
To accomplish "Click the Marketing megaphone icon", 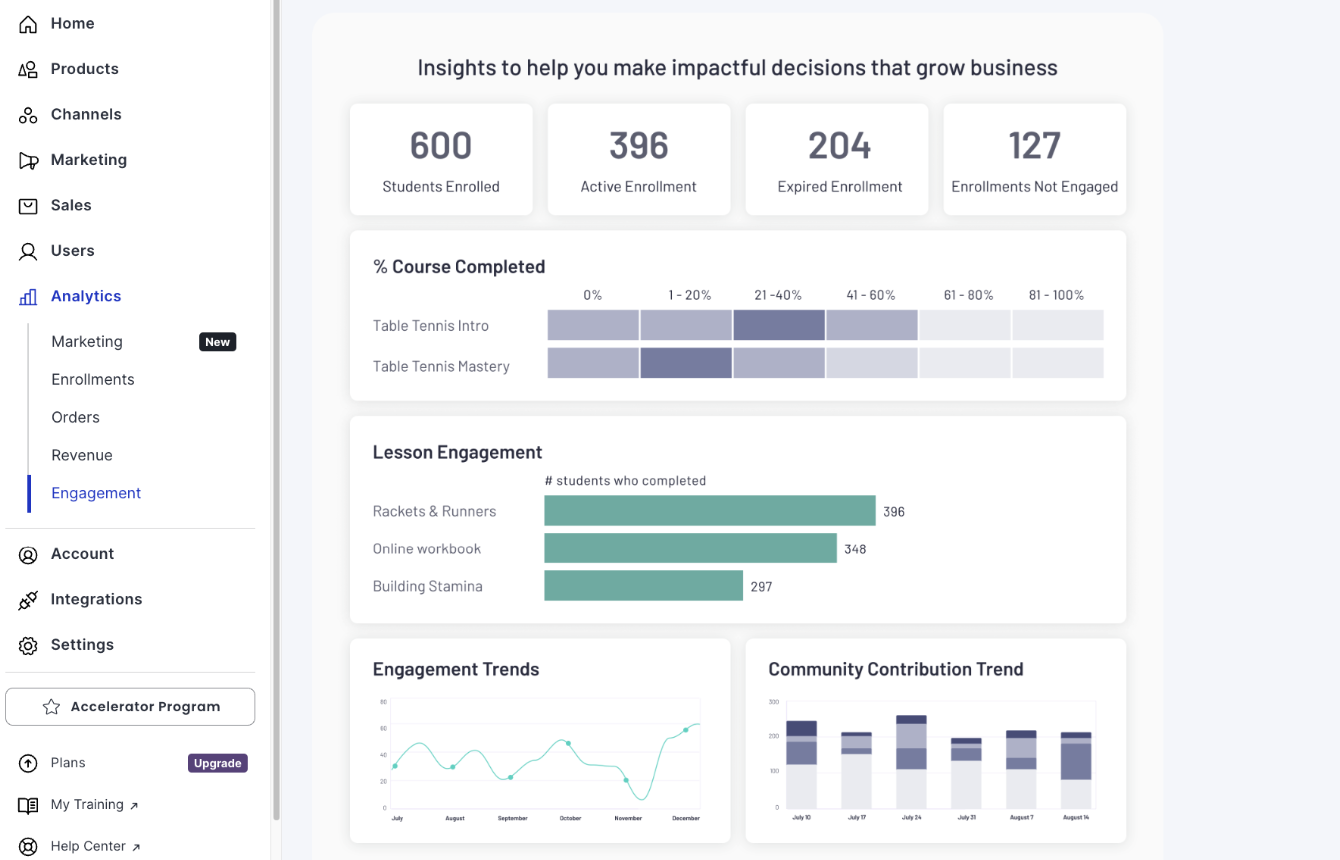I will tap(28, 160).
